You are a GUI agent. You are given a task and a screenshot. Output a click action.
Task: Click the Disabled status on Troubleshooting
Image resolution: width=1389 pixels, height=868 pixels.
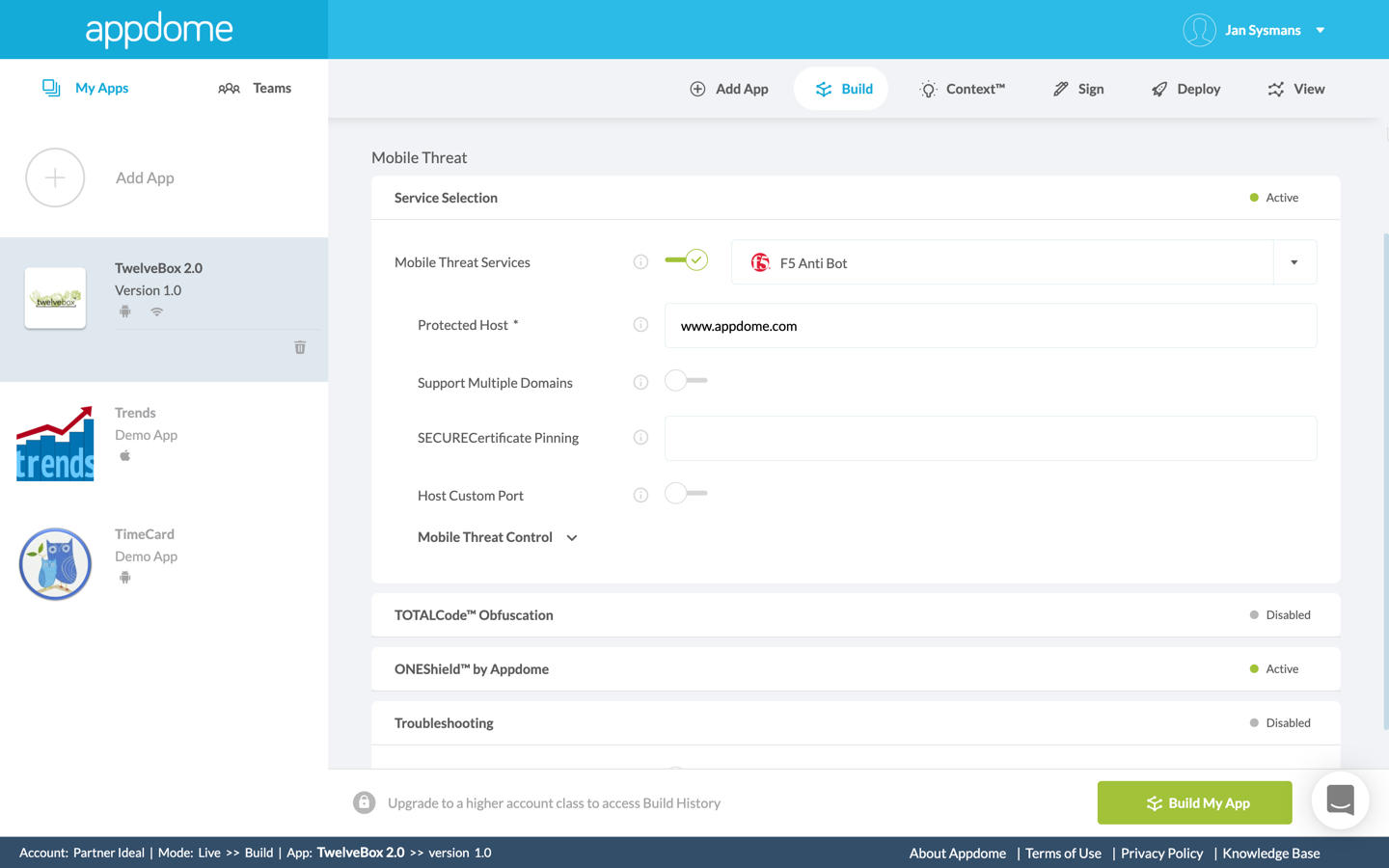point(1280,723)
